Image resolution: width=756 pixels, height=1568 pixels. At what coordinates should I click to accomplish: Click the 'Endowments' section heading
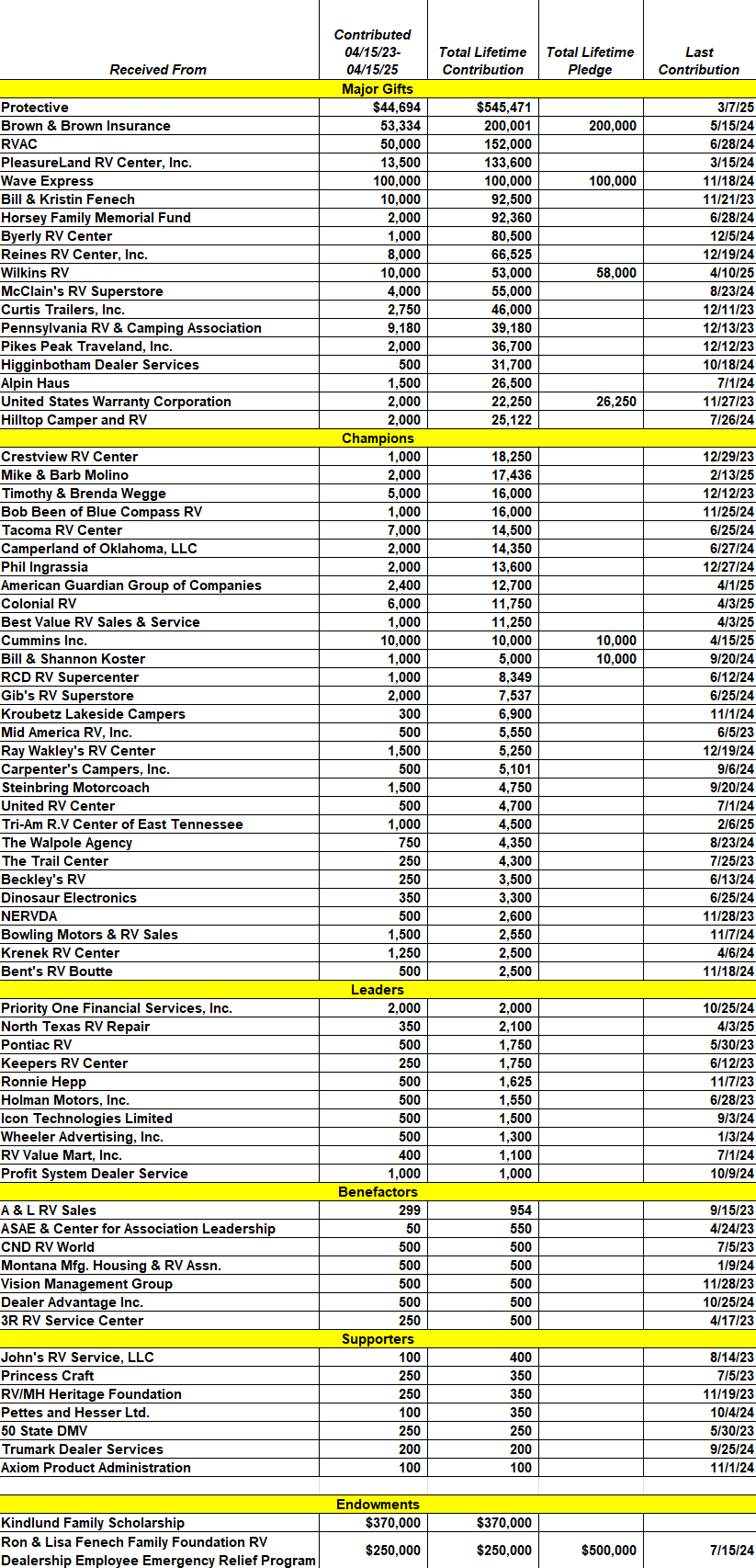(378, 1505)
